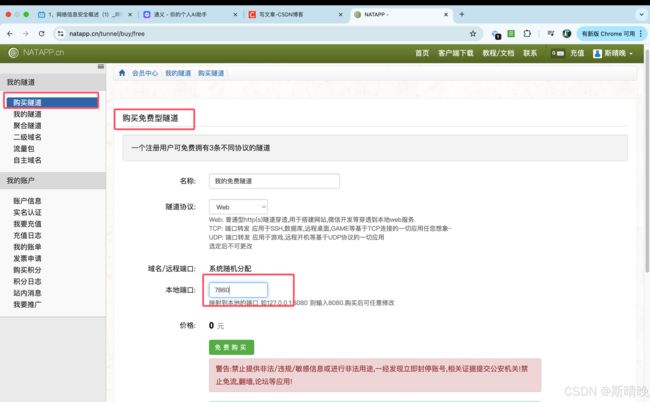650x402 pixels.
Task: Open 教程/文档 in the navigation bar
Action: pyautogui.click(x=498, y=53)
